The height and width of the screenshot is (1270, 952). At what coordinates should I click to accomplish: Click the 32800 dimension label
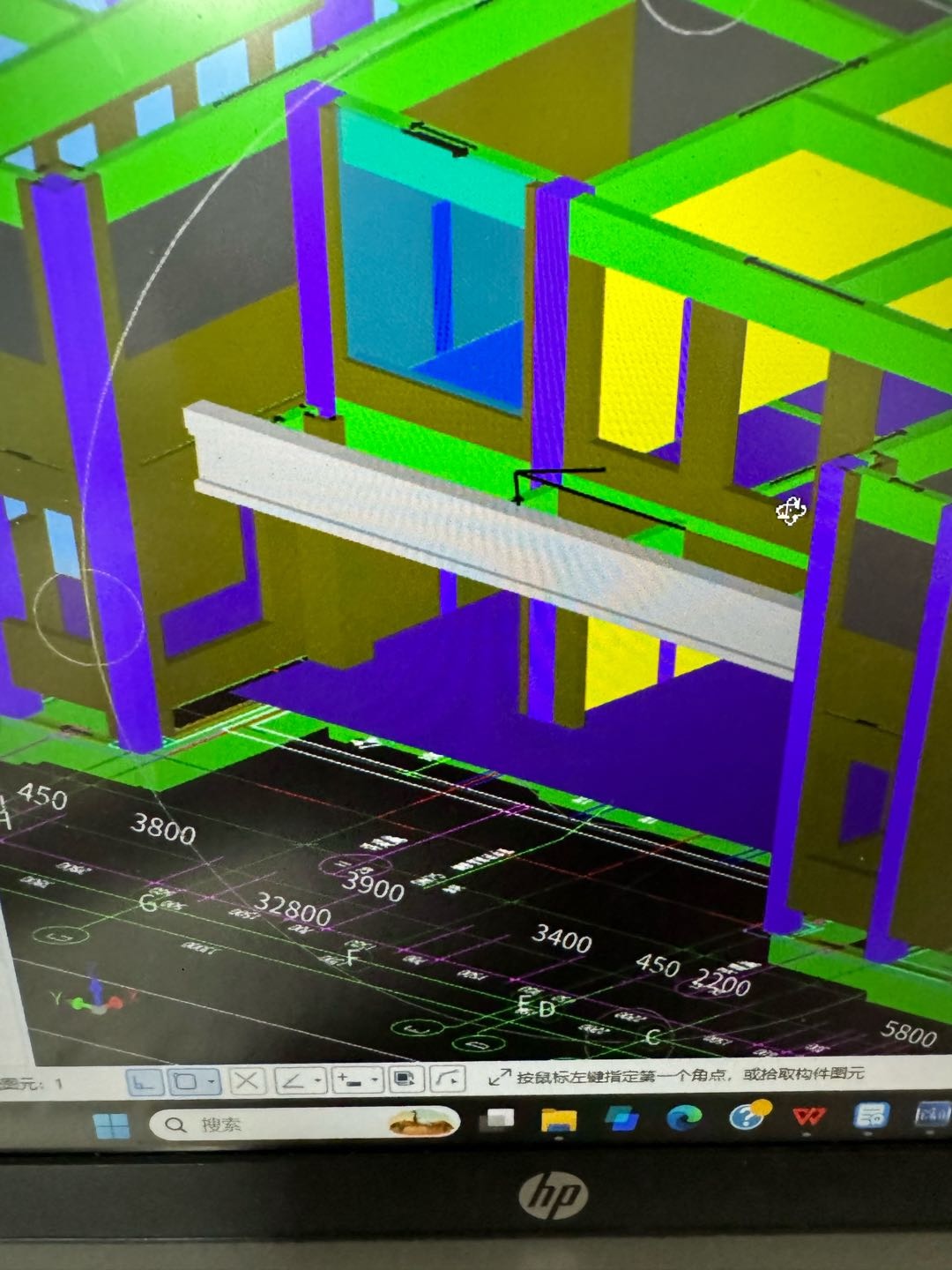point(294,908)
